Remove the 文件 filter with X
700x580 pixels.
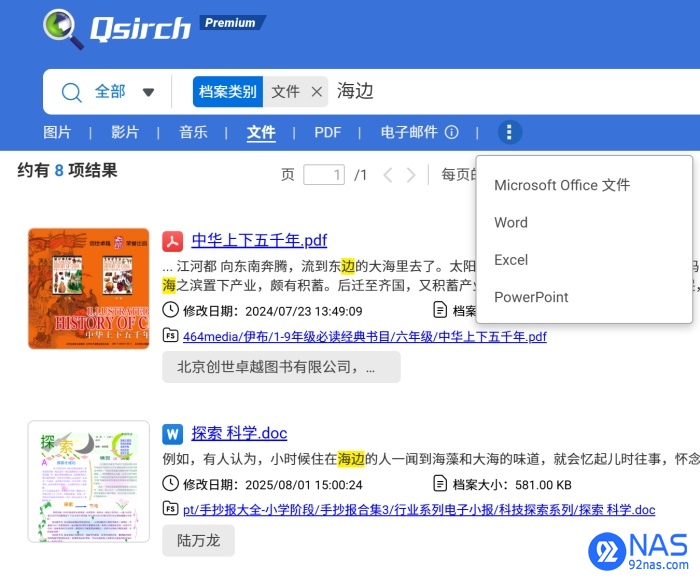tap(317, 92)
